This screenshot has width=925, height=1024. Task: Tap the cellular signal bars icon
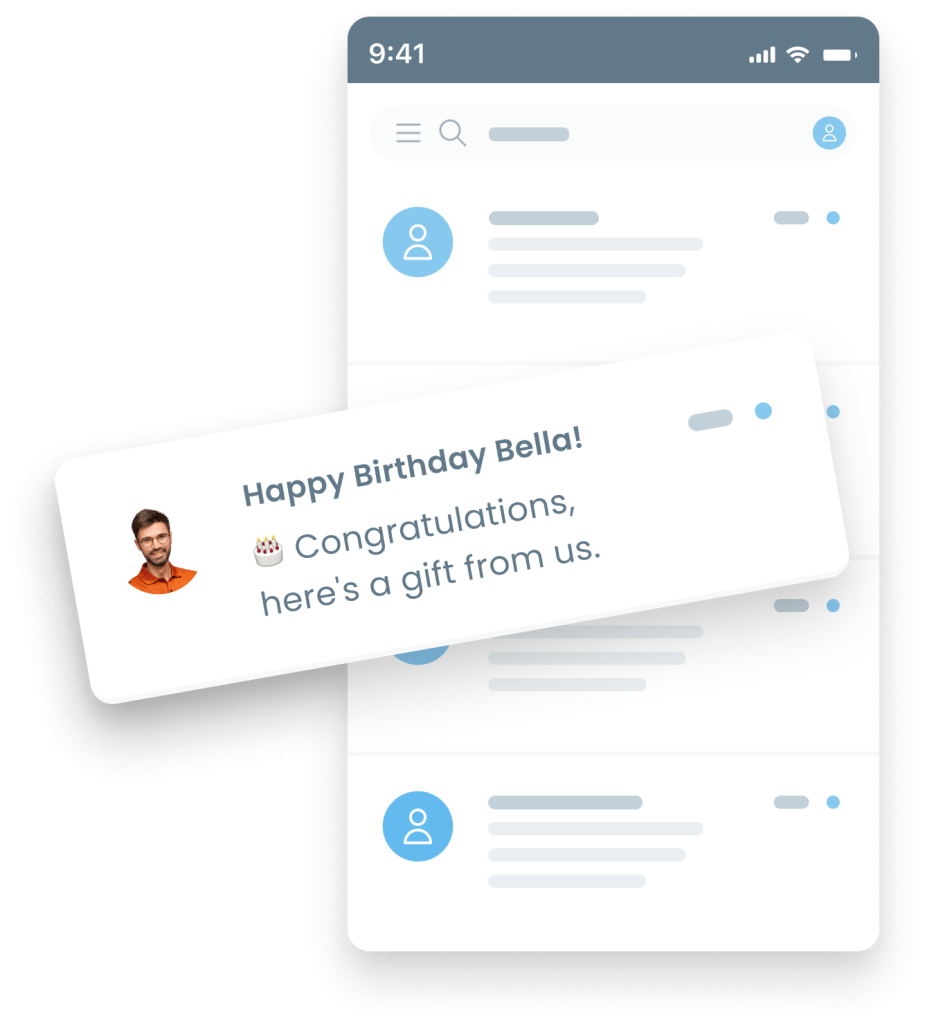(762, 56)
